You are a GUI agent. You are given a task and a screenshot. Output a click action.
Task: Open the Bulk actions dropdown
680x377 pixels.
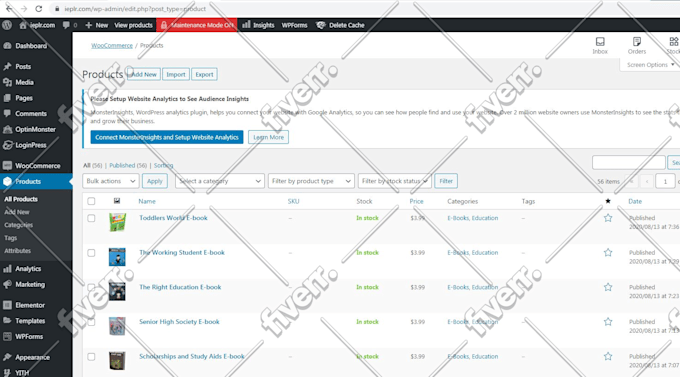click(x=111, y=181)
